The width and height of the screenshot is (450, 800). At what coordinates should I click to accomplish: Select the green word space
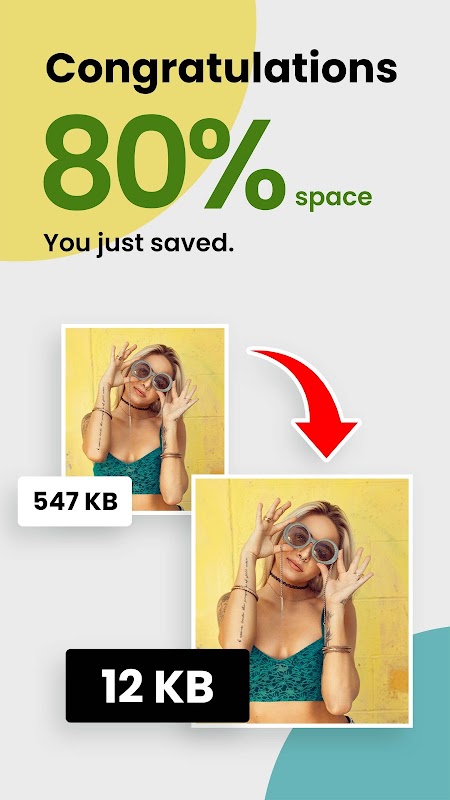334,198
